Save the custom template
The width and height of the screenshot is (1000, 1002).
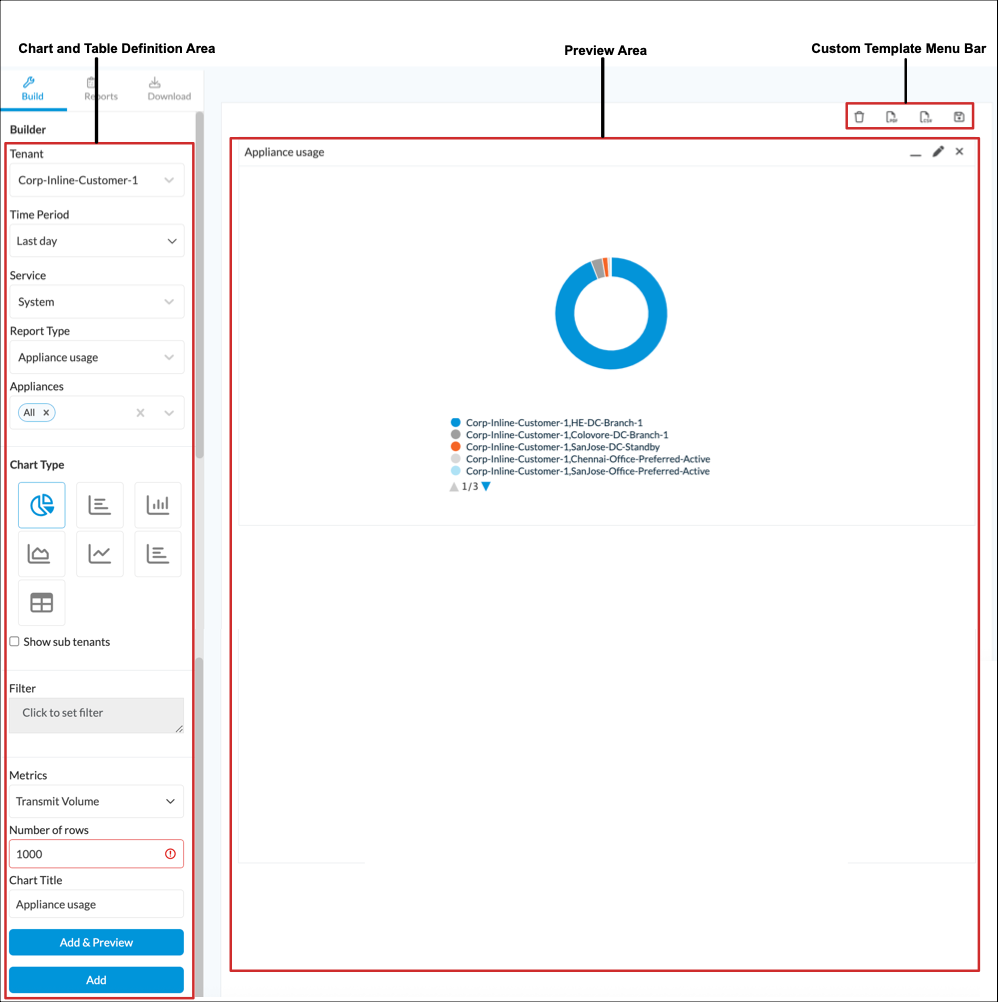957,116
